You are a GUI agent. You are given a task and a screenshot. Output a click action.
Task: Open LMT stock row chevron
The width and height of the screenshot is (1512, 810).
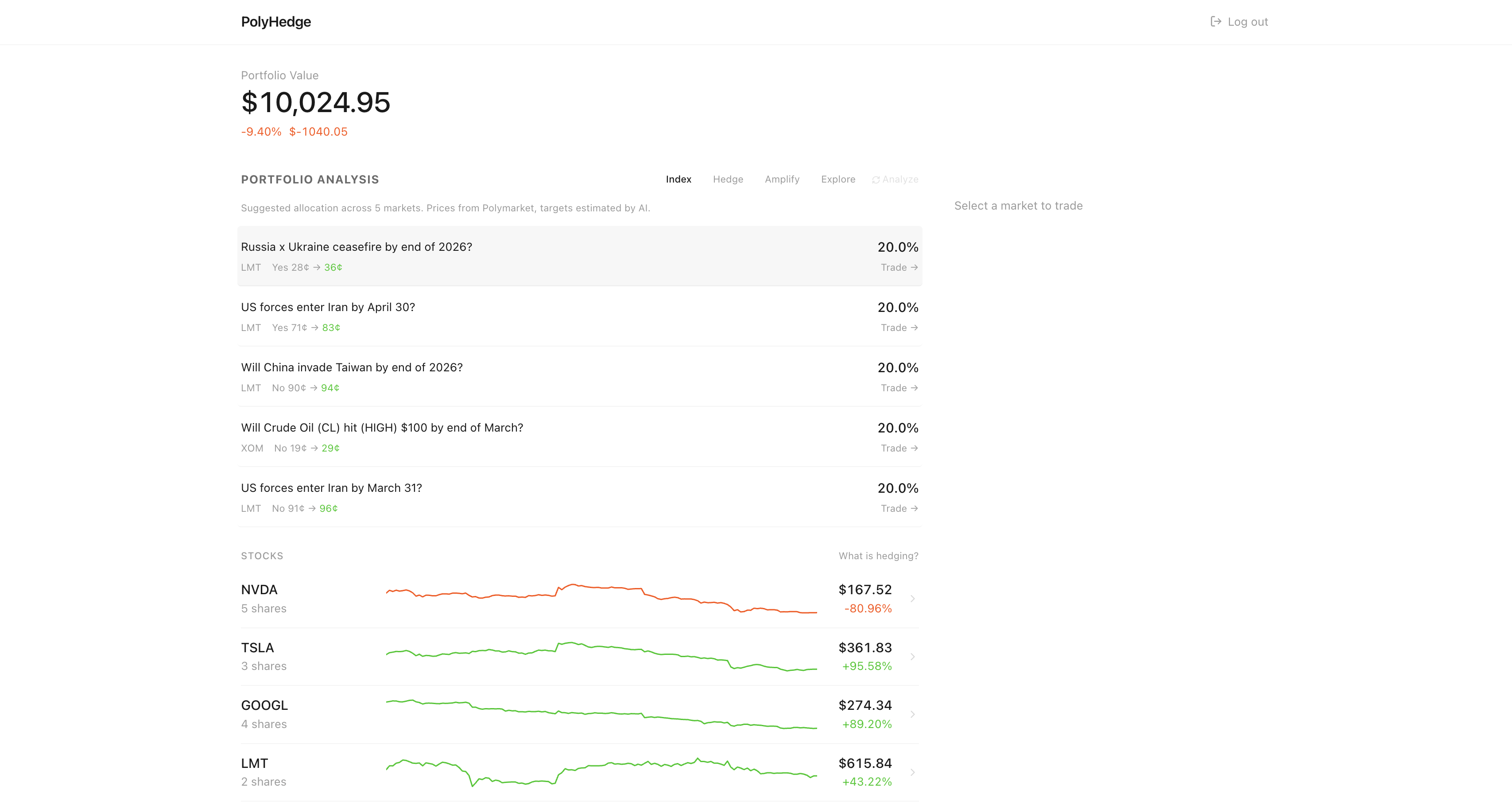912,772
